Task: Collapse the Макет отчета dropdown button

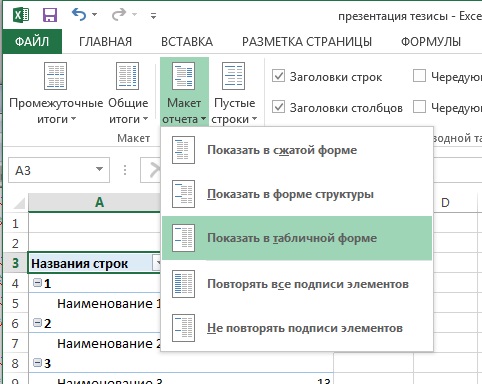Action: pyautogui.click(x=184, y=92)
